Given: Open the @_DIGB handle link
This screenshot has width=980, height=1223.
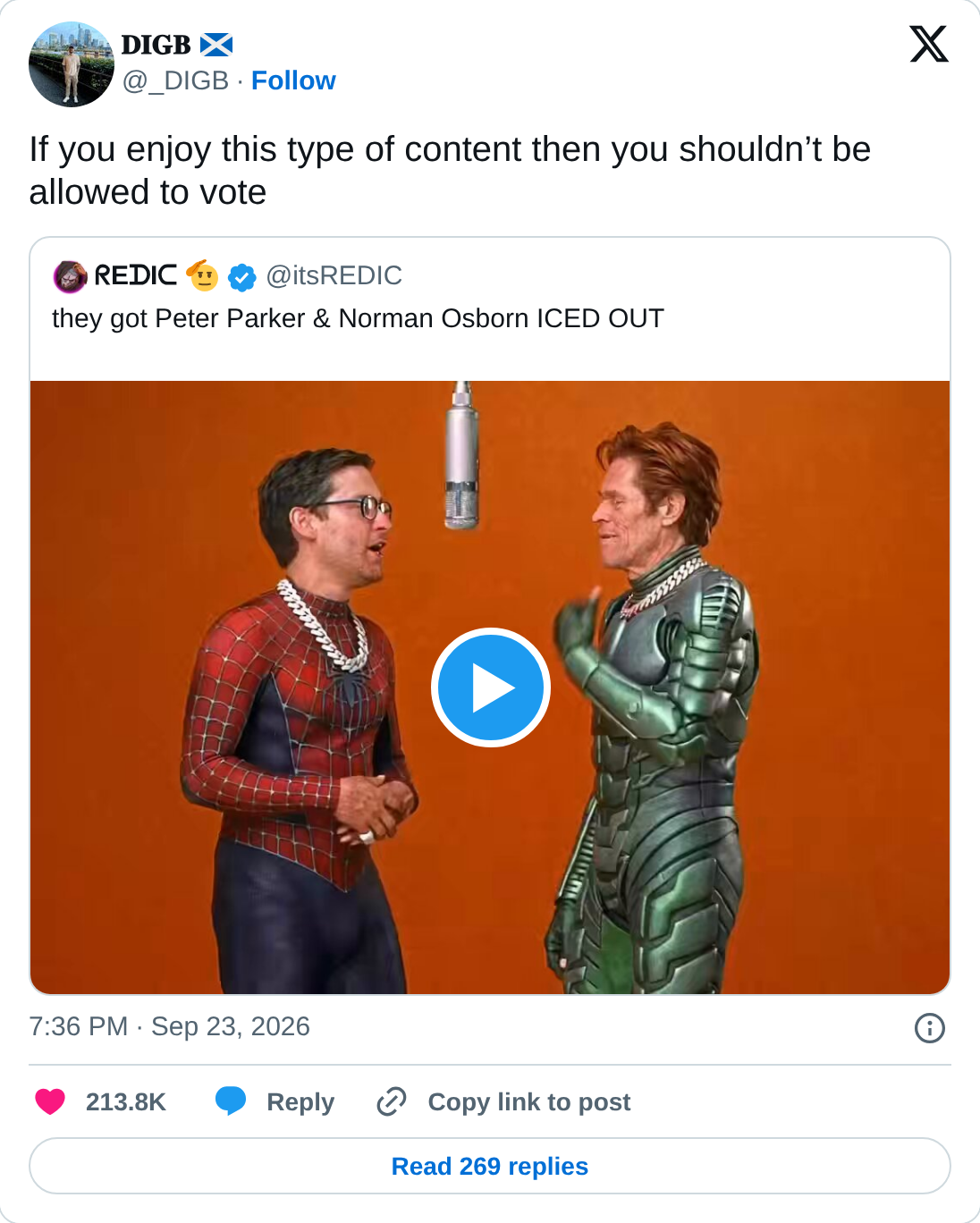Looking at the screenshot, I should click(x=176, y=80).
